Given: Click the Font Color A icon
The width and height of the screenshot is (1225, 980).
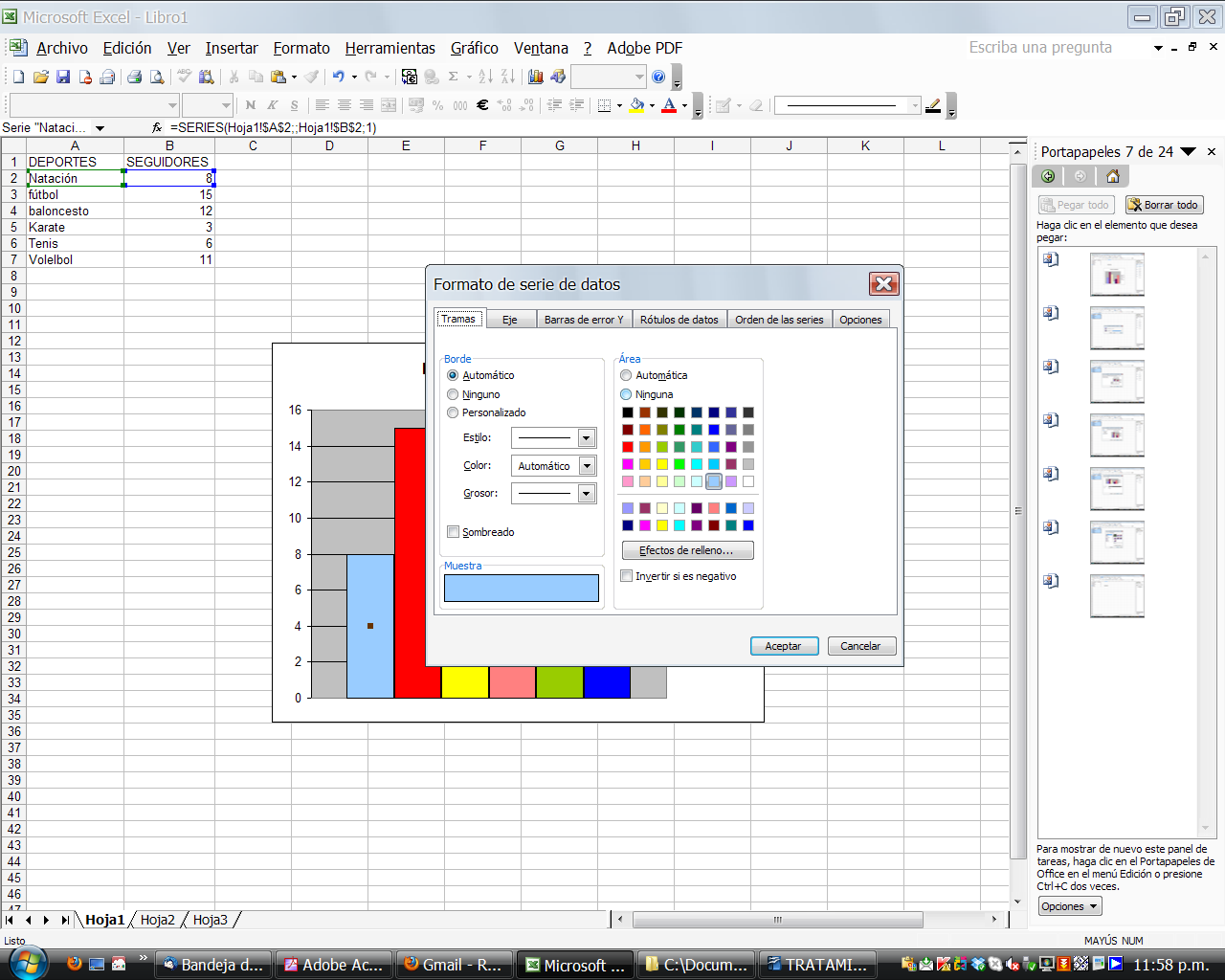Looking at the screenshot, I should click(x=670, y=105).
